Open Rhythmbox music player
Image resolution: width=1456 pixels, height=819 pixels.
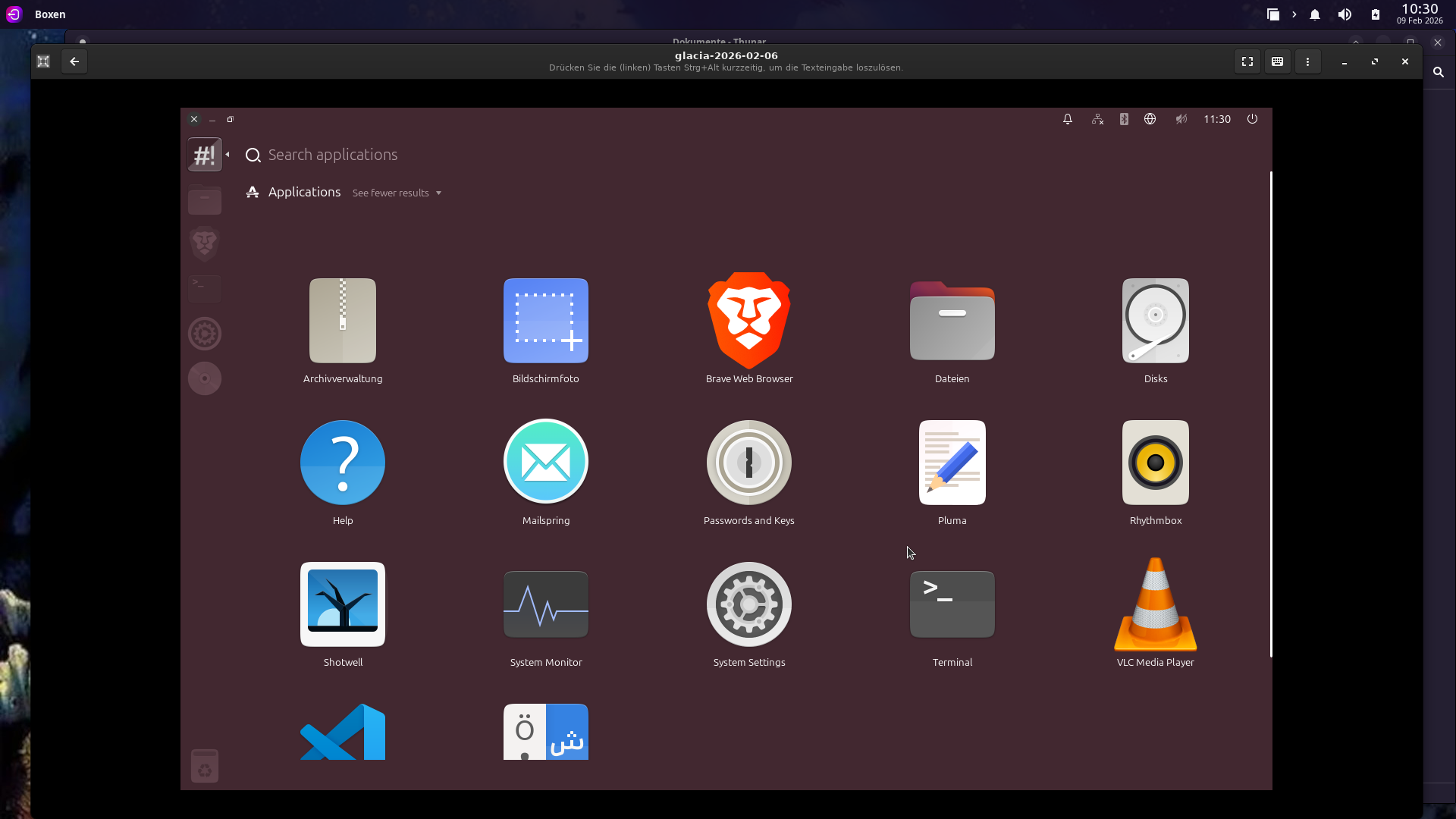point(1155,463)
